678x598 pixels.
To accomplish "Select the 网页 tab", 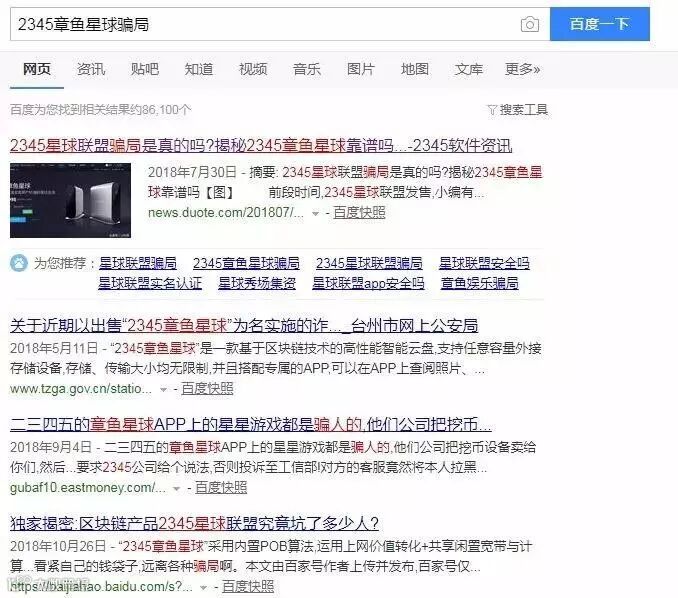I will pos(37,69).
